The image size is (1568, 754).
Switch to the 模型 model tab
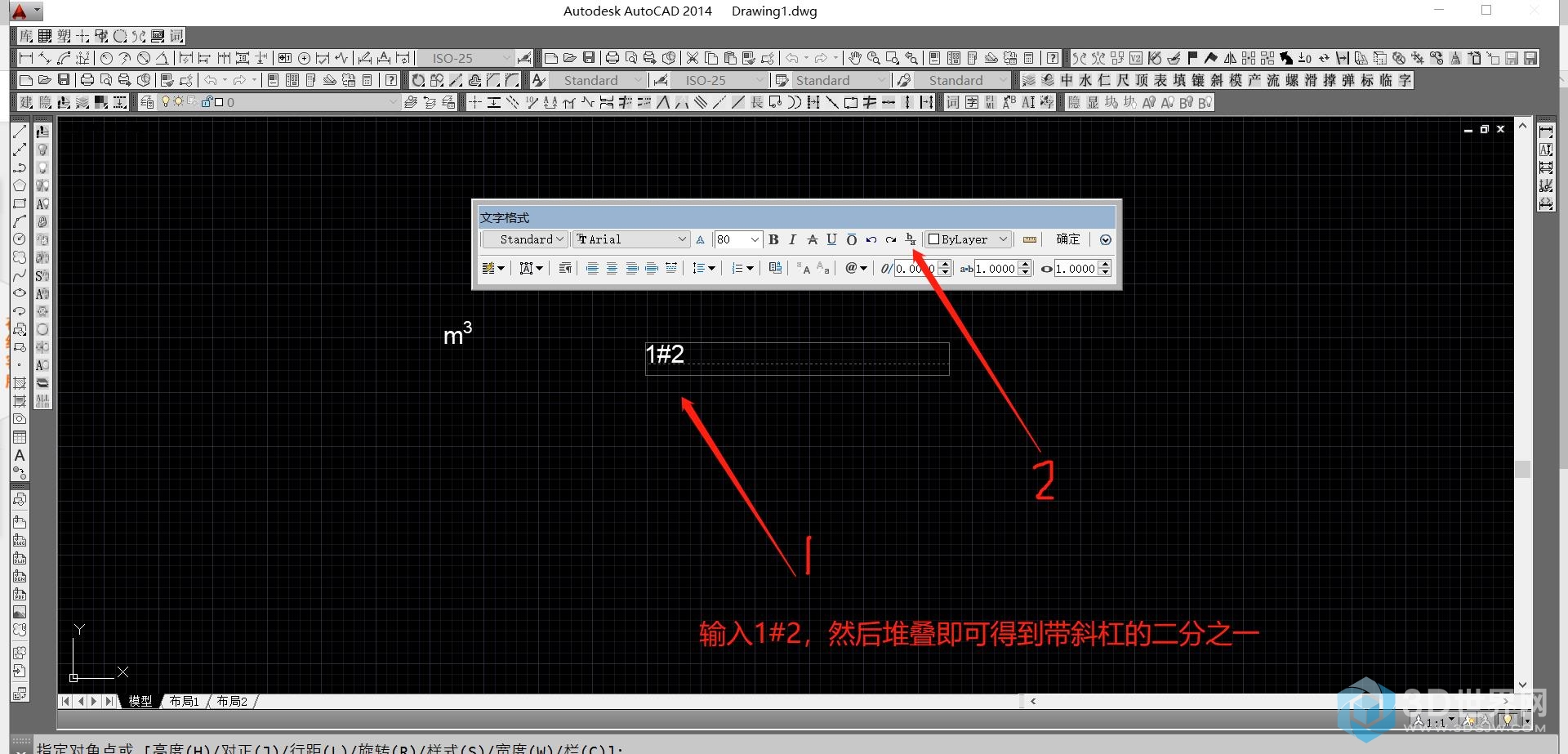point(140,701)
